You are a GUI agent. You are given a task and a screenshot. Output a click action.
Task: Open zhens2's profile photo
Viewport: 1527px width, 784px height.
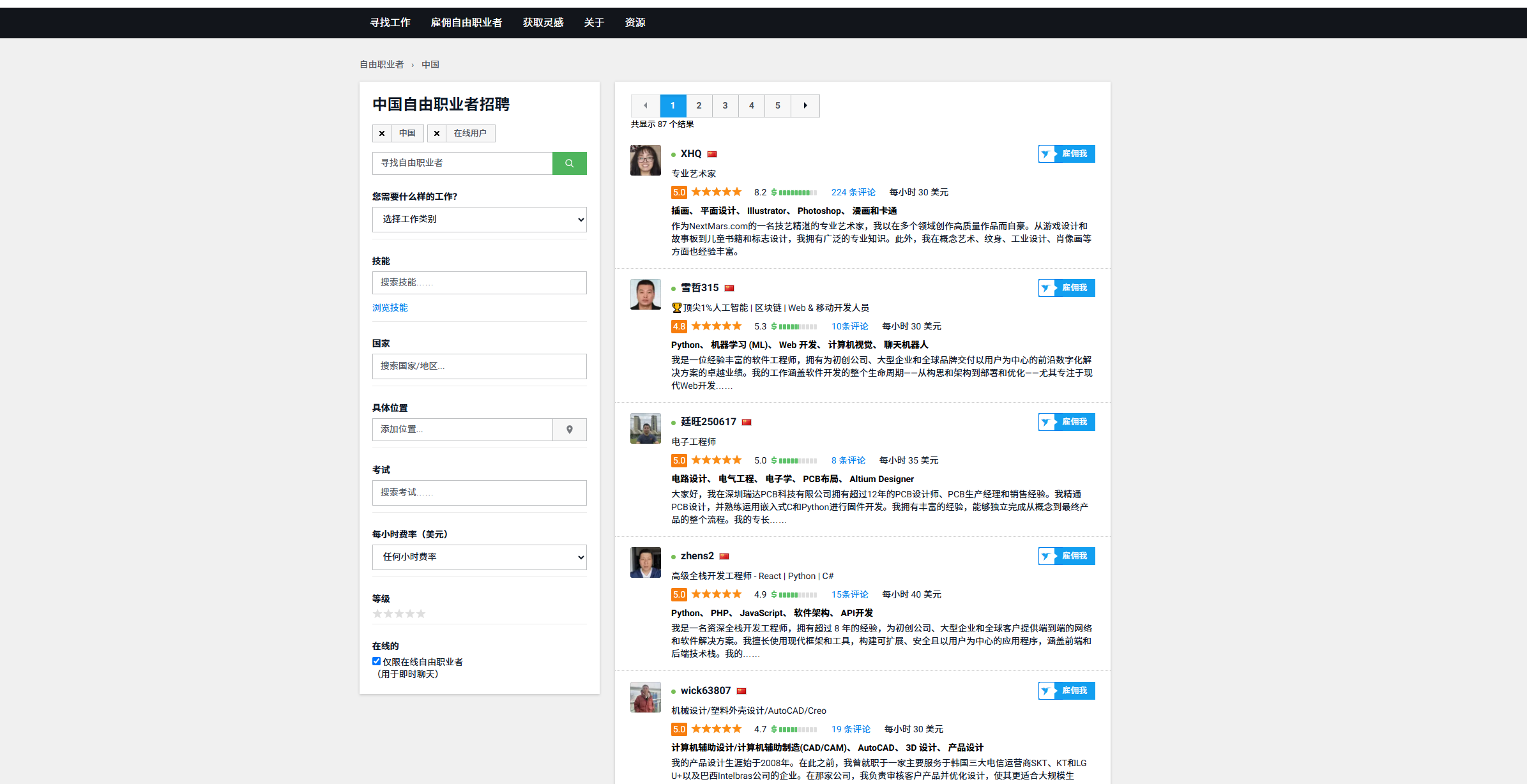(646, 562)
